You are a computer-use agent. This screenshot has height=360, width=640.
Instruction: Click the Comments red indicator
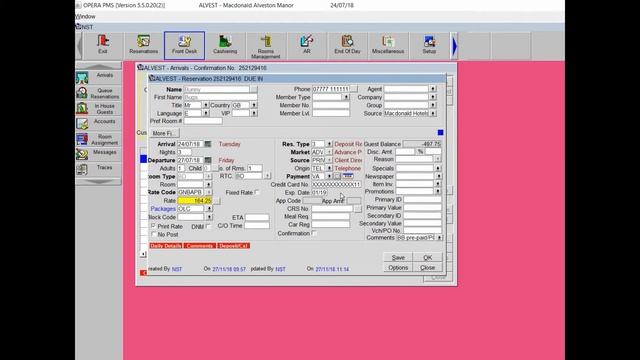coord(200,246)
